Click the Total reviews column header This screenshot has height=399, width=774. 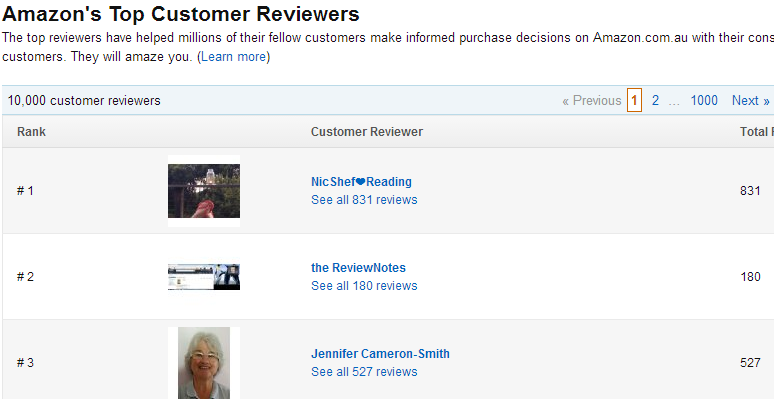[x=757, y=132]
